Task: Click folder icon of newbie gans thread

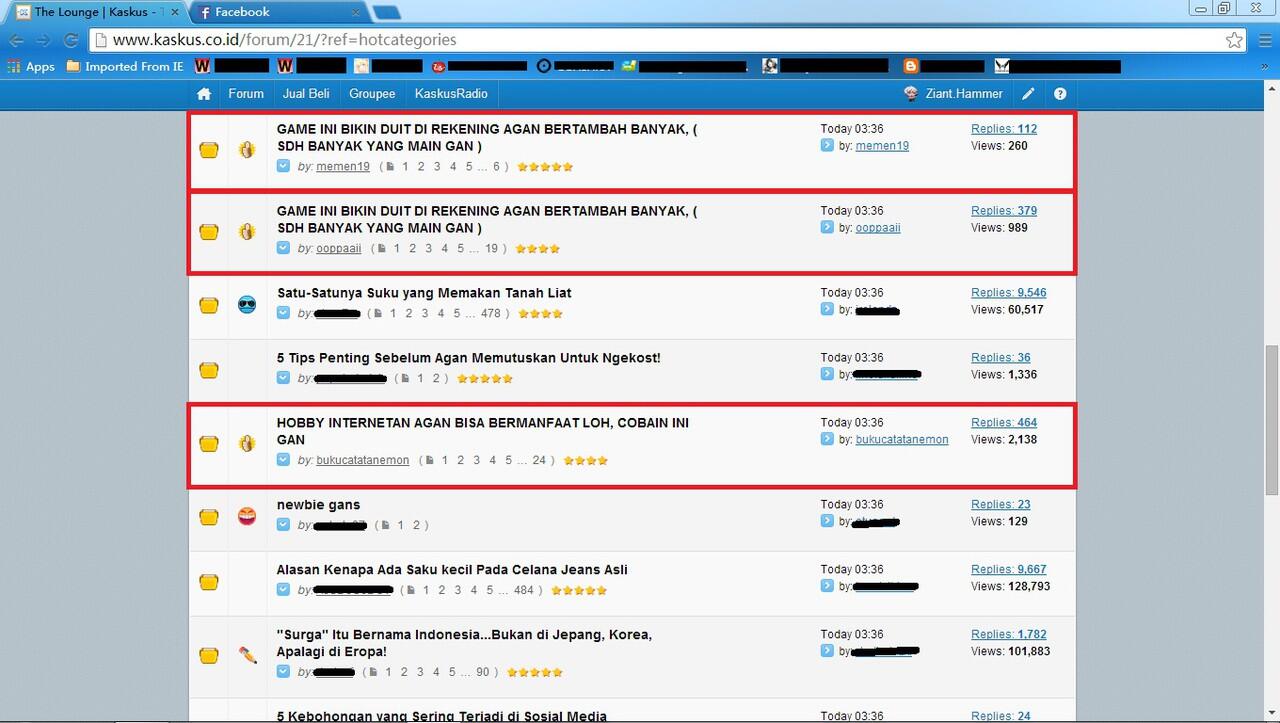Action: click(x=208, y=517)
